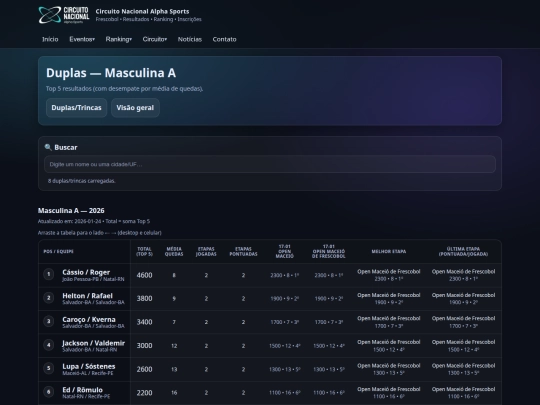Focus the name or city search field
The image size is (540, 405).
270,164
